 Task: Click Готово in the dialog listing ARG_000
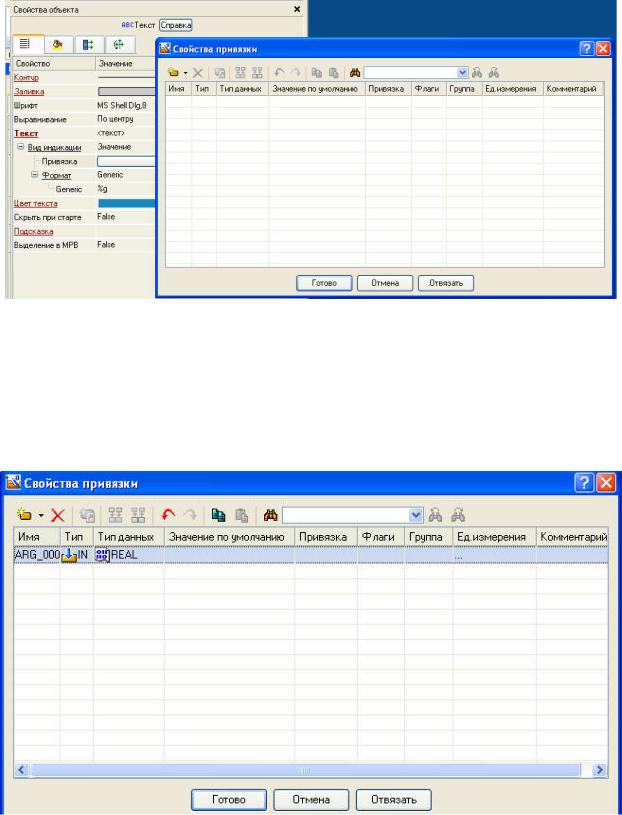click(x=229, y=799)
